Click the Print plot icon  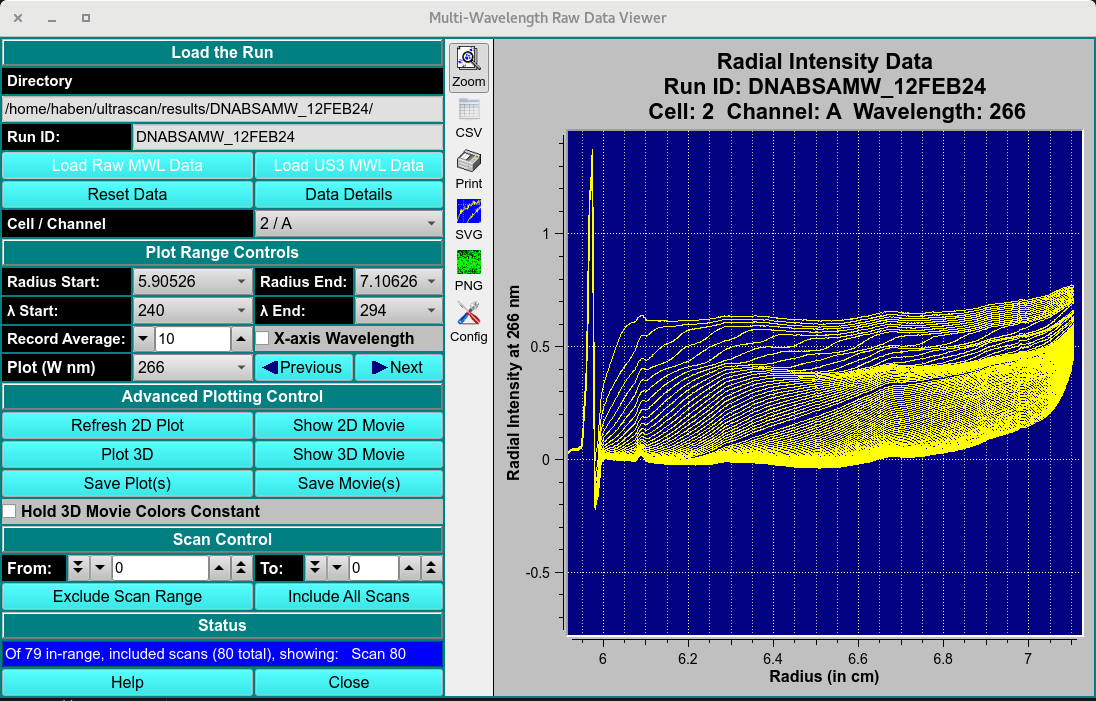point(468,169)
